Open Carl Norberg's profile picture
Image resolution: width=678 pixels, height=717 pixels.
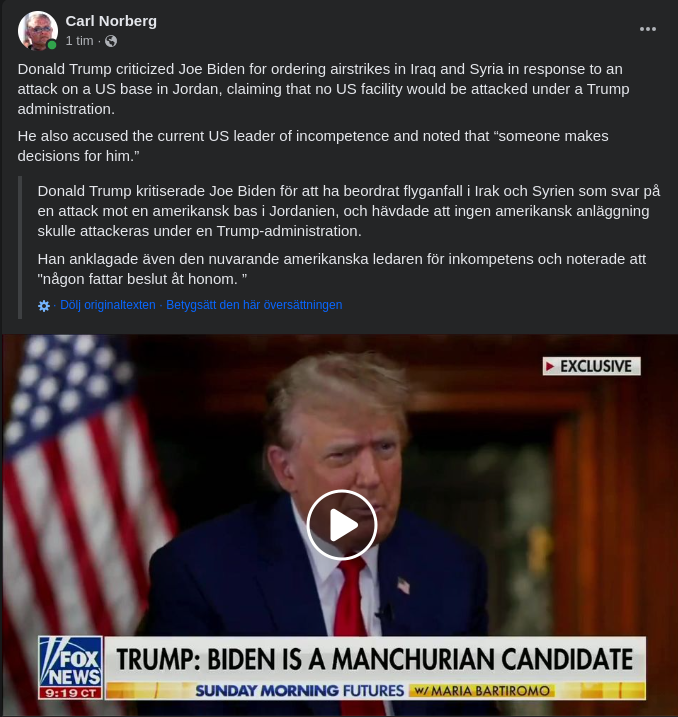click(37, 31)
